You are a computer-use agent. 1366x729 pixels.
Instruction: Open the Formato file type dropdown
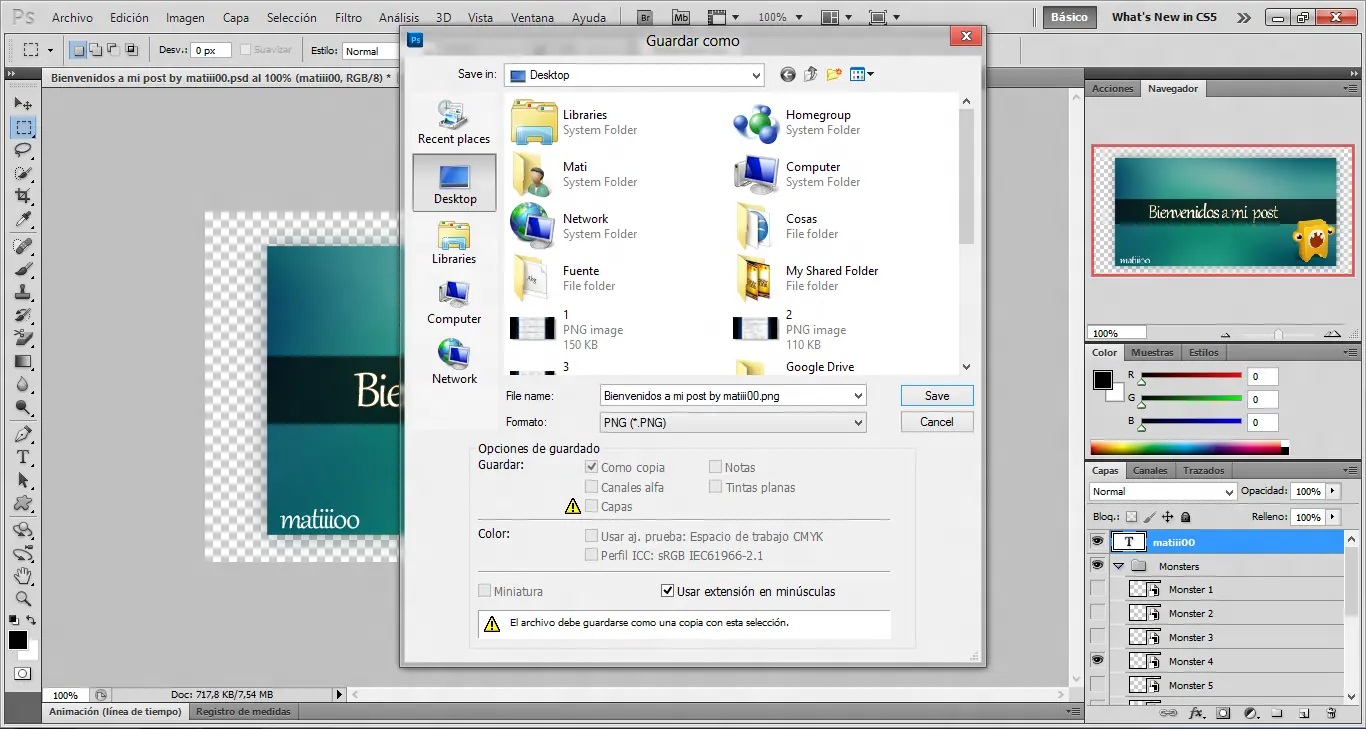858,423
